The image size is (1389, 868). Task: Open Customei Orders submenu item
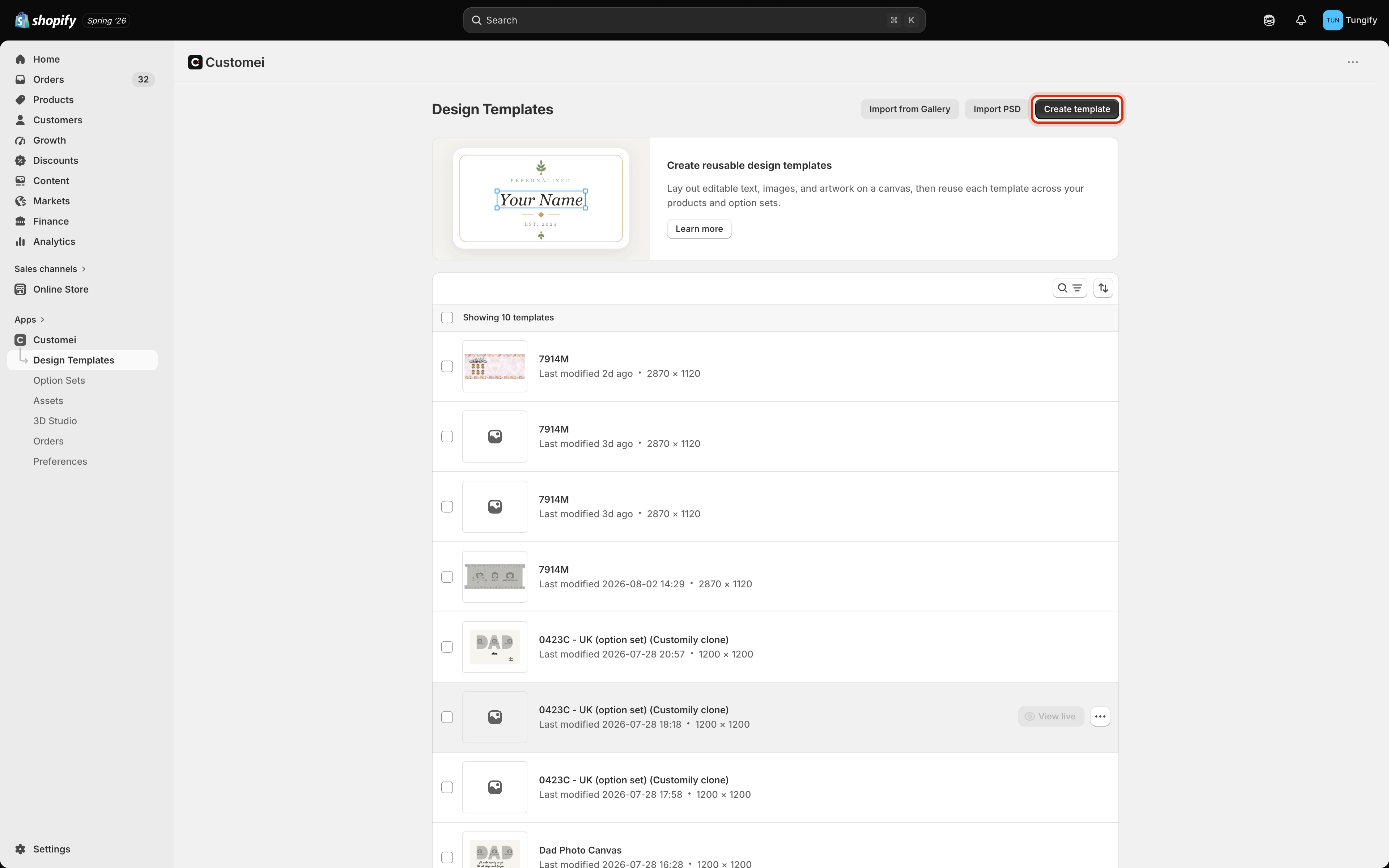tap(48, 442)
